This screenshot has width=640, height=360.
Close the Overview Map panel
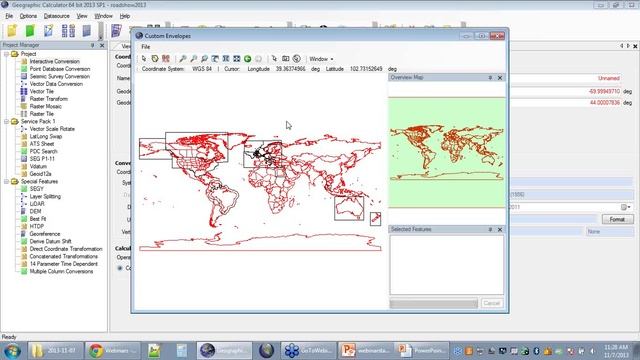tap(500, 78)
